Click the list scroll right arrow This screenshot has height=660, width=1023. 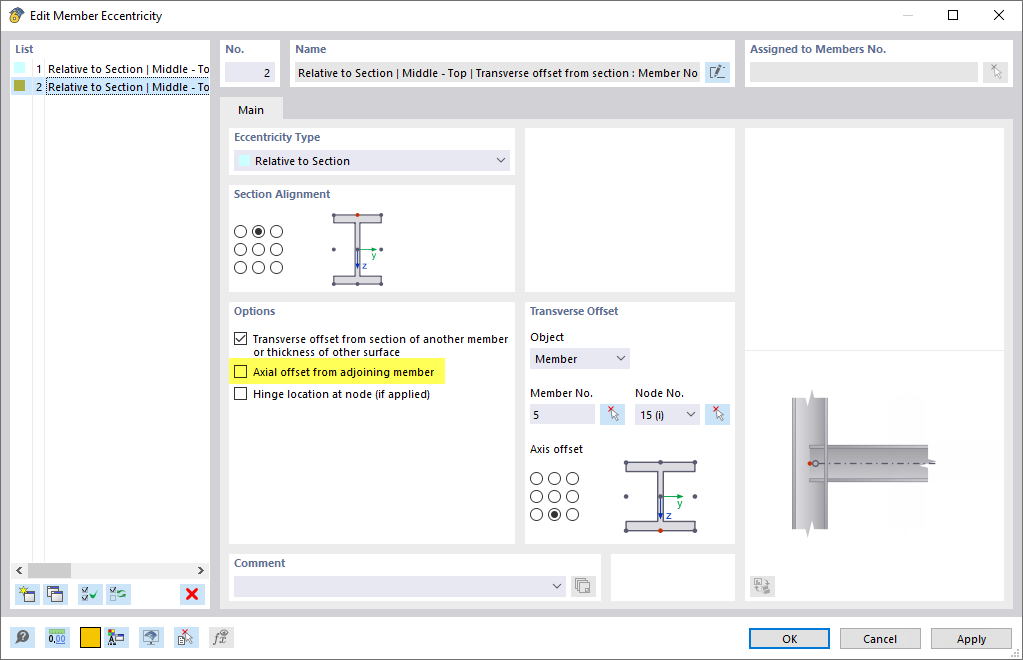(201, 570)
